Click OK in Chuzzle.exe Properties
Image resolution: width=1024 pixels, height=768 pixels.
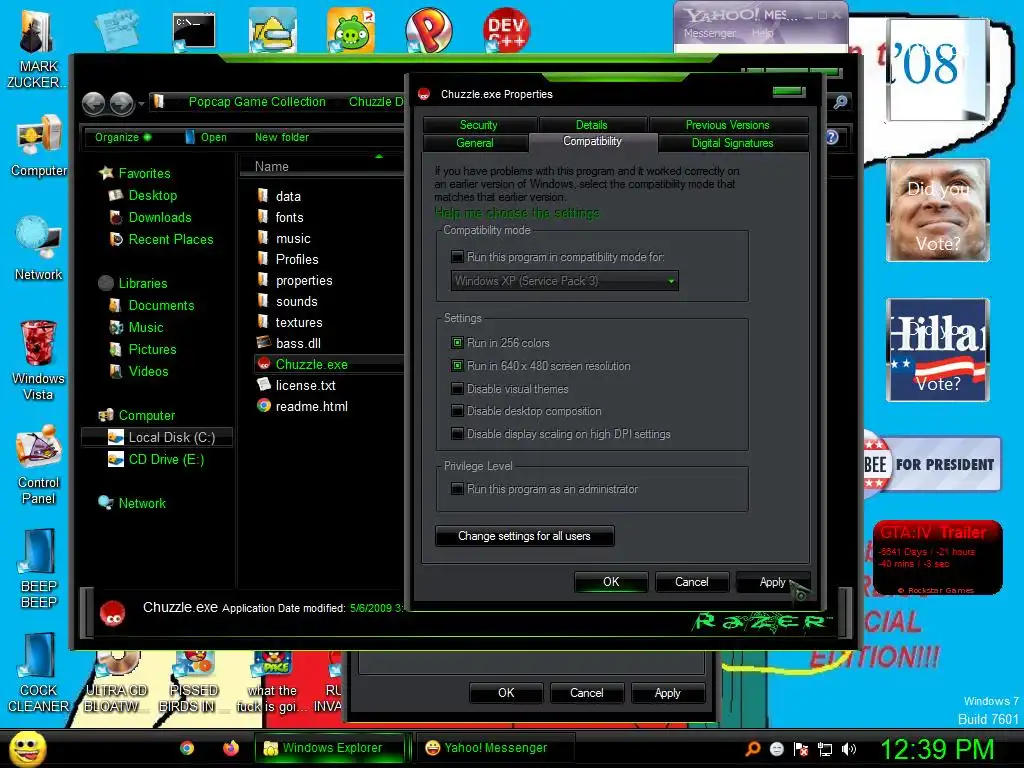click(x=611, y=582)
